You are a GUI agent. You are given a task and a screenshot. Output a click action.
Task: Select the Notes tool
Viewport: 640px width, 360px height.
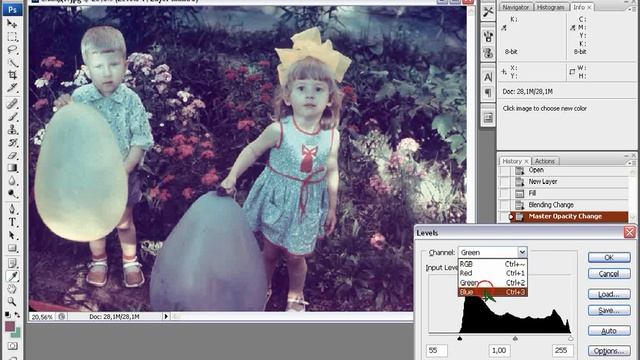tap(12, 263)
